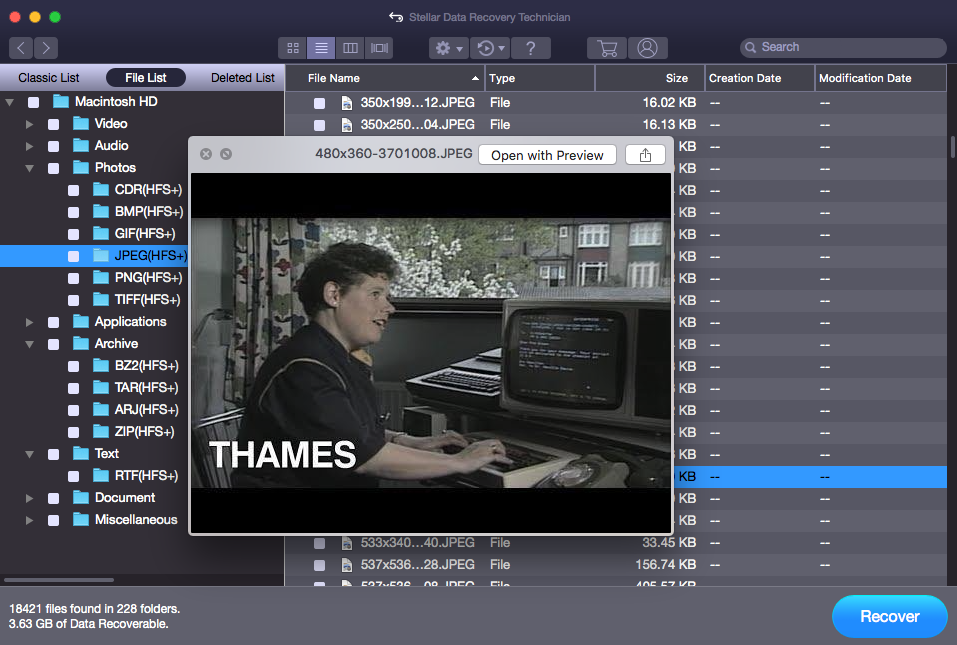Click the RTF(HFS+) folder icon
Screen dimensions: 957x645
(x=101, y=475)
